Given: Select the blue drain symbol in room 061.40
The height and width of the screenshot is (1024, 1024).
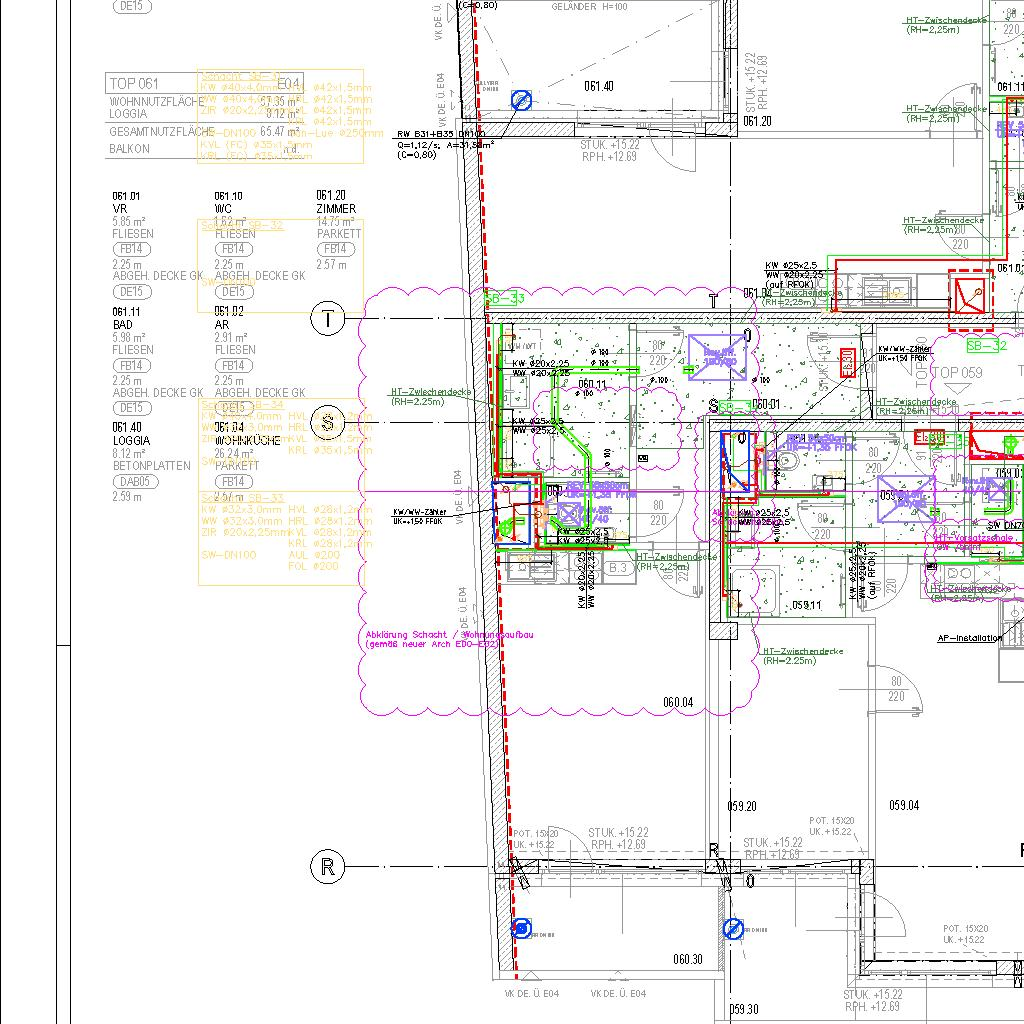Looking at the screenshot, I should (x=521, y=100).
